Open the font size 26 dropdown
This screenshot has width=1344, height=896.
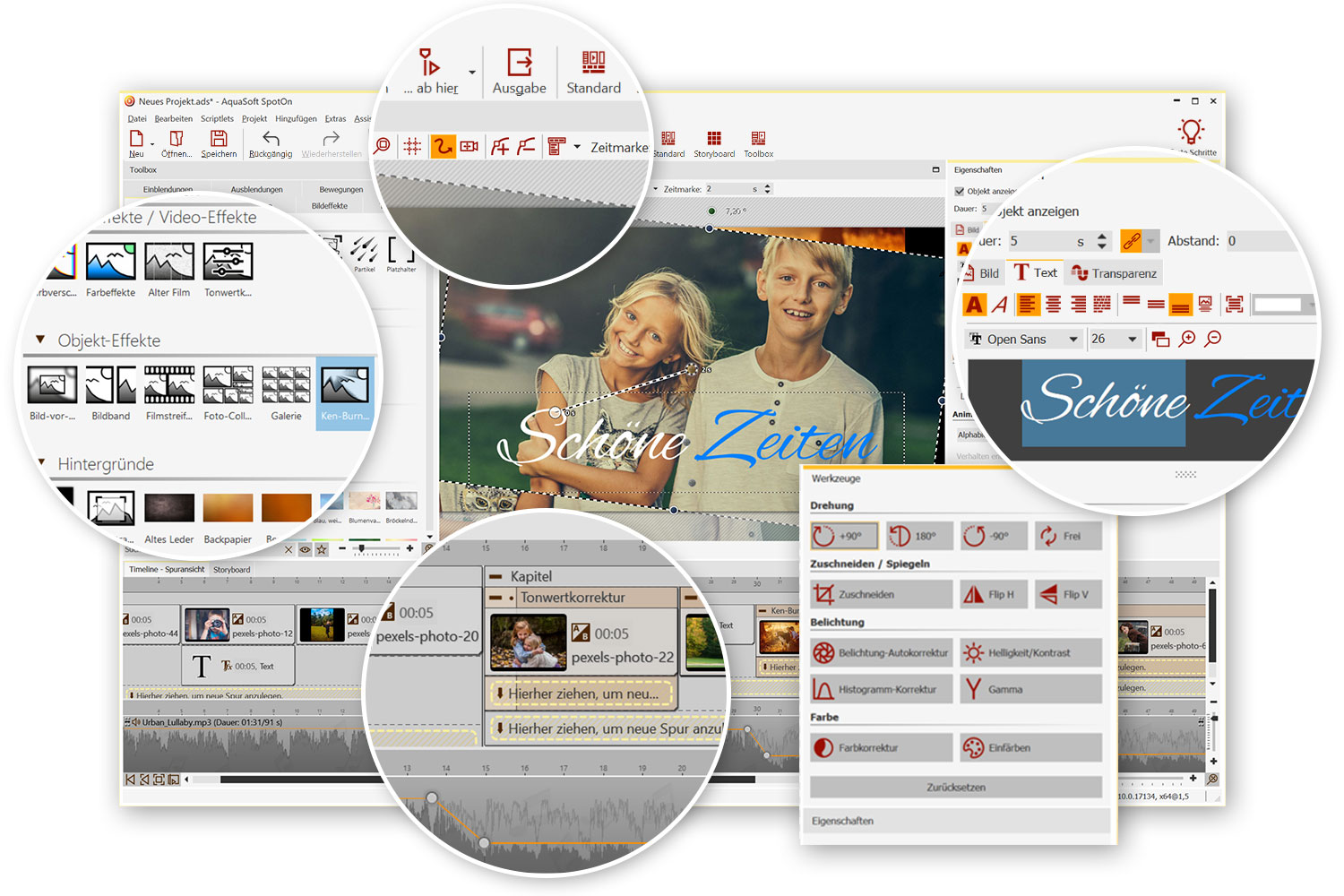point(1132,339)
